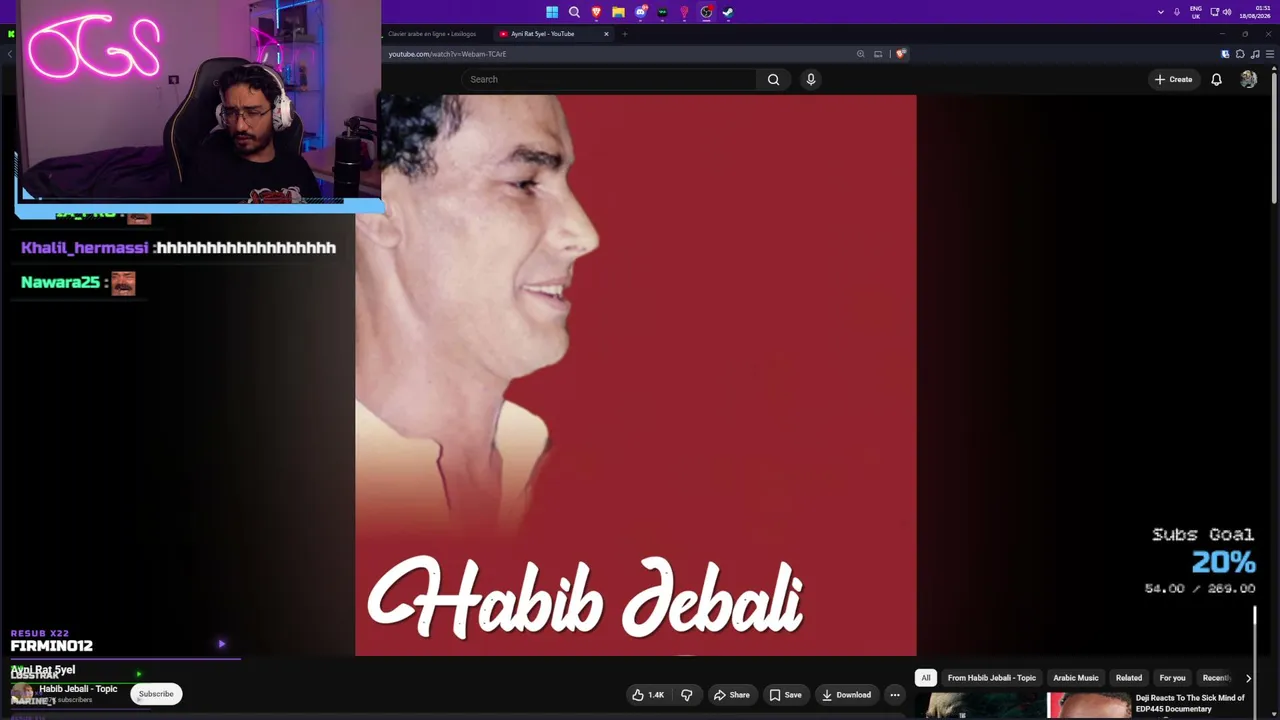The width and height of the screenshot is (1280, 720).
Task: Click the FIRMINO12 resub alert name
Action: coord(51,646)
